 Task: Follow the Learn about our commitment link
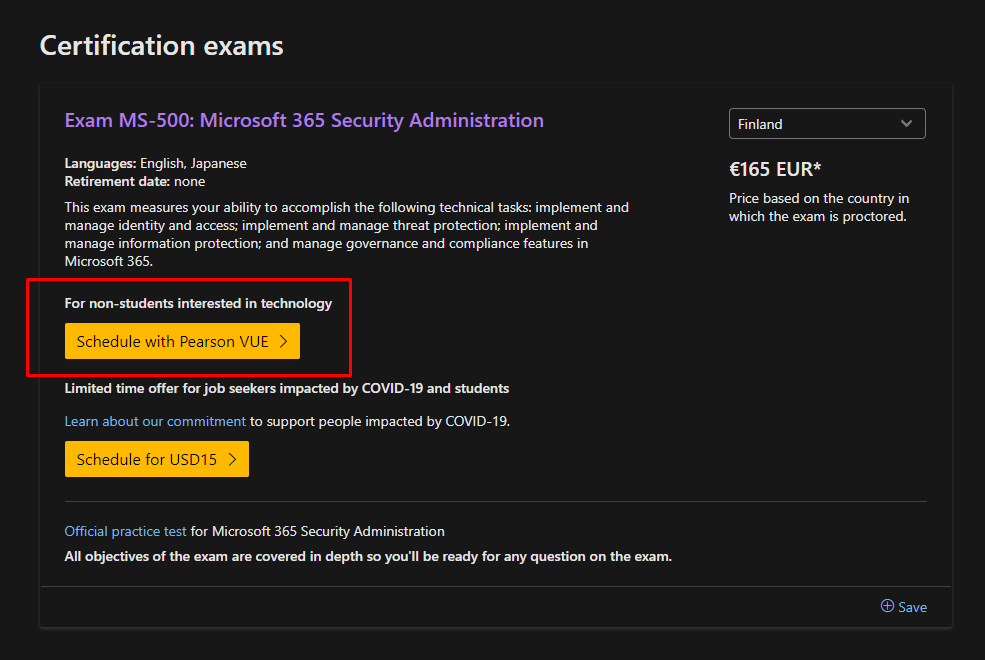155,421
